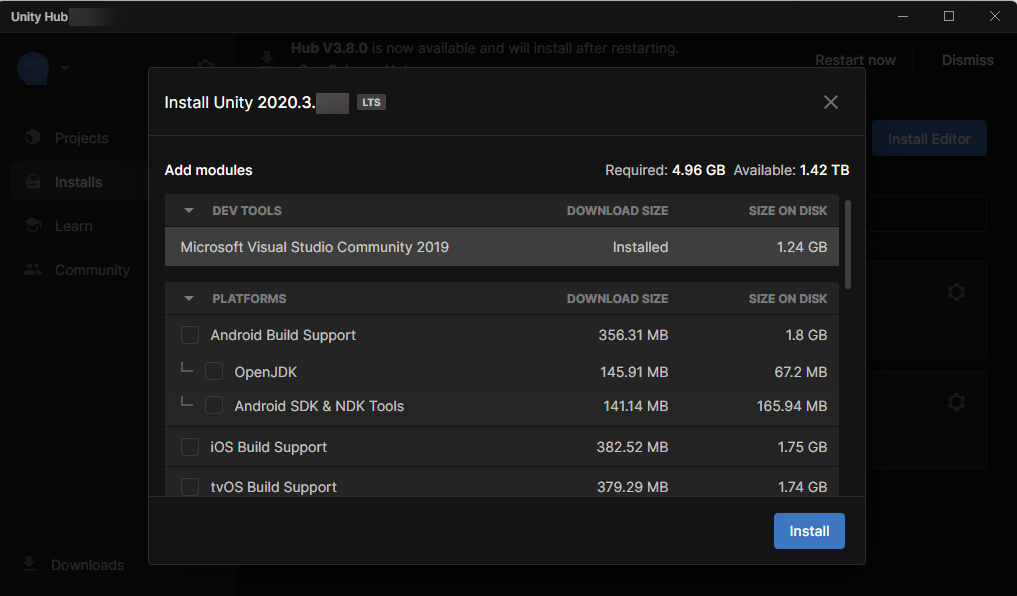
Task: Check the OpenJDK module
Action: click(214, 372)
